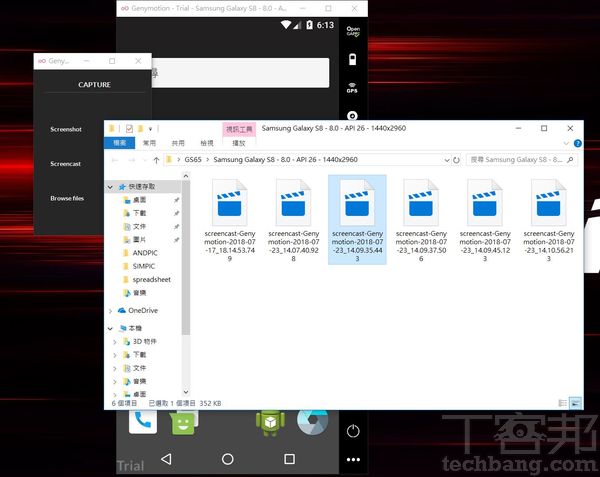Open the 共用 ribbon tab
Viewport: 600px width, 477px height.
(x=178, y=143)
